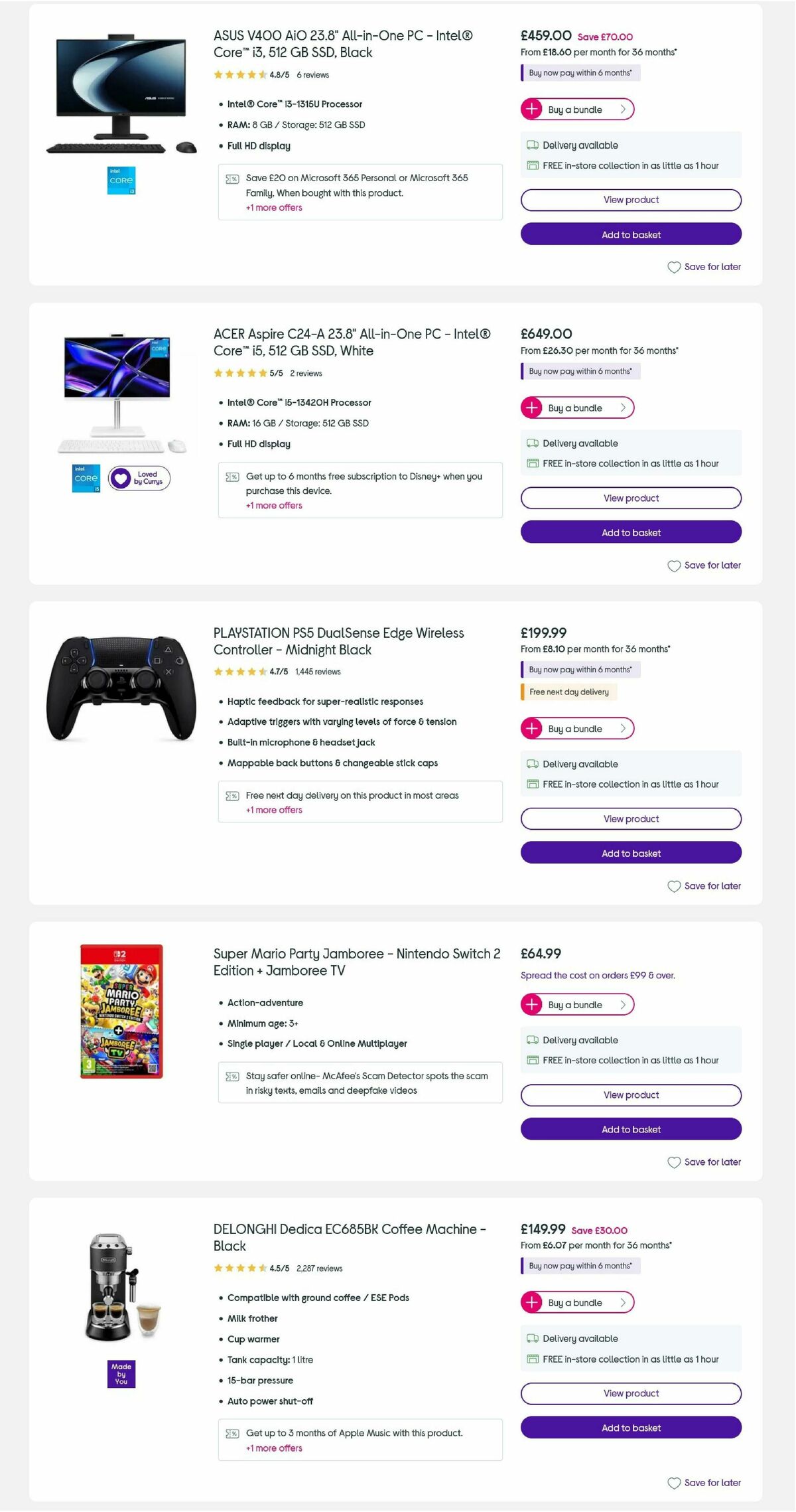The height and width of the screenshot is (1512, 796).
Task: Click the voucher icon beside the Microsoft 365 offer
Action: pos(232,179)
